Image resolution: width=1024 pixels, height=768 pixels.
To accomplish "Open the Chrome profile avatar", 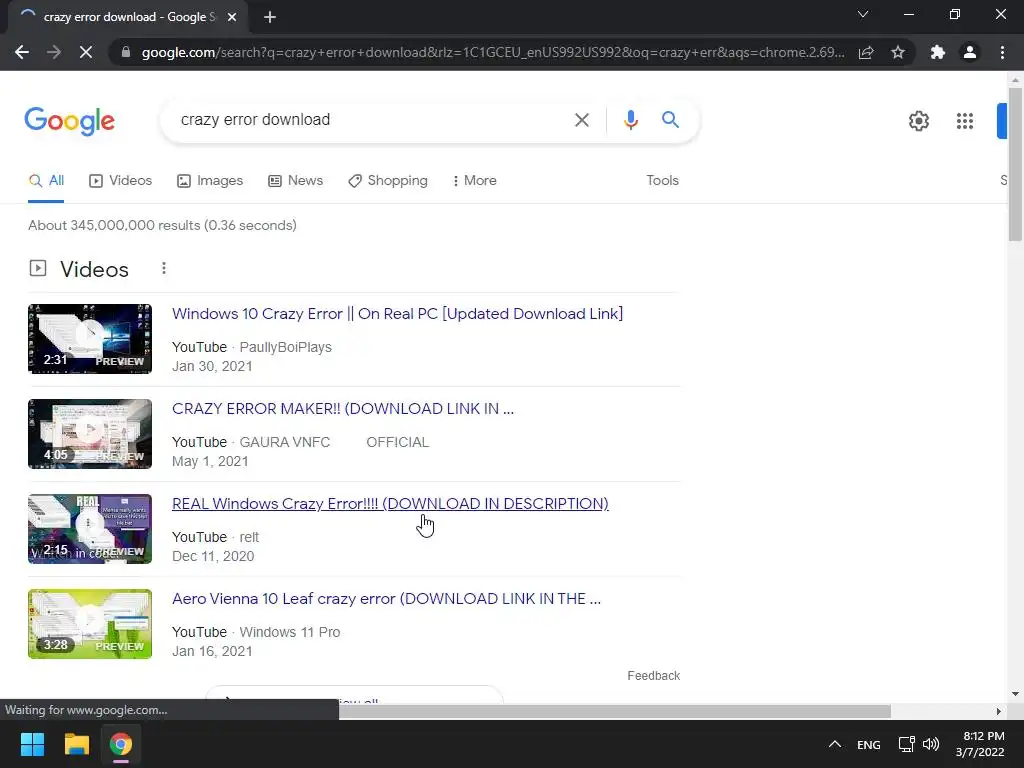I will click(x=970, y=52).
